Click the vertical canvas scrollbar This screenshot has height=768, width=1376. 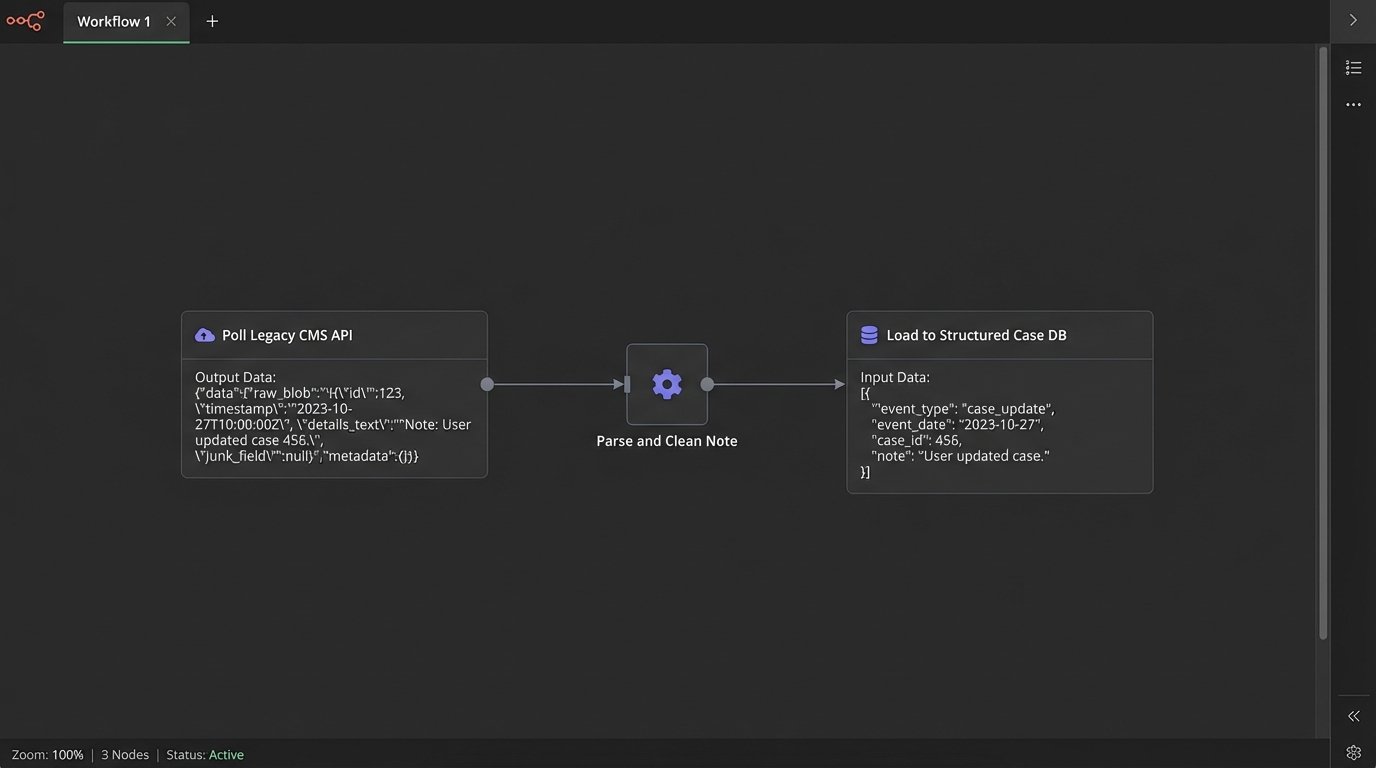point(1323,340)
